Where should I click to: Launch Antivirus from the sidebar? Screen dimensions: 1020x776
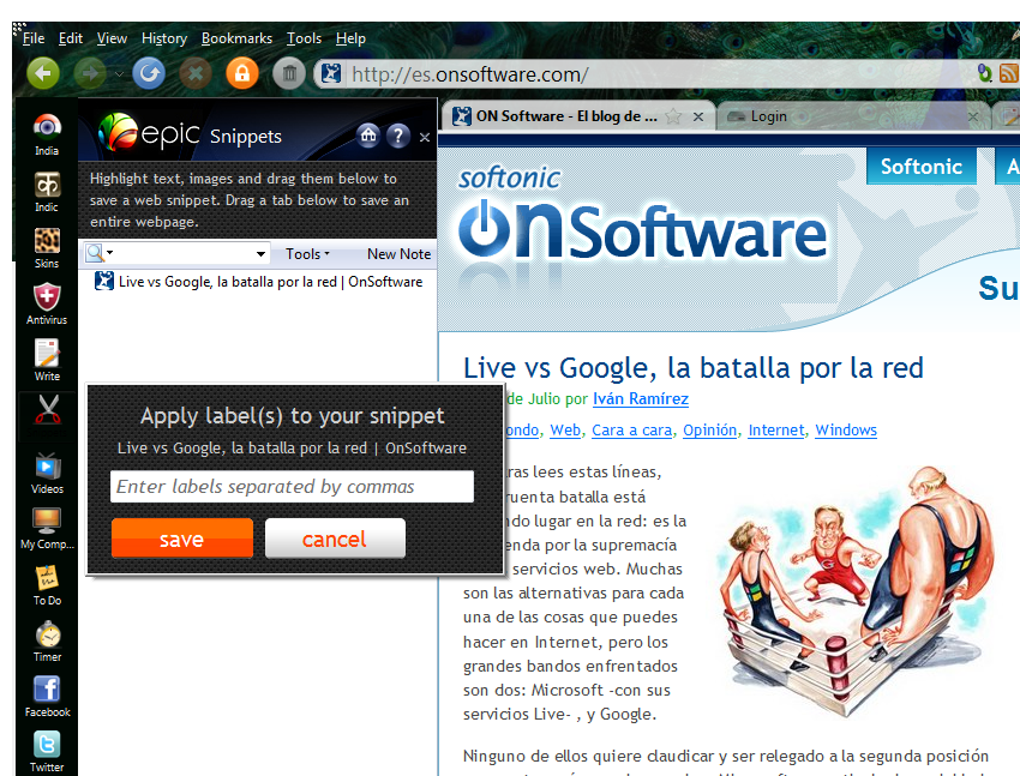pyautogui.click(x=46, y=304)
